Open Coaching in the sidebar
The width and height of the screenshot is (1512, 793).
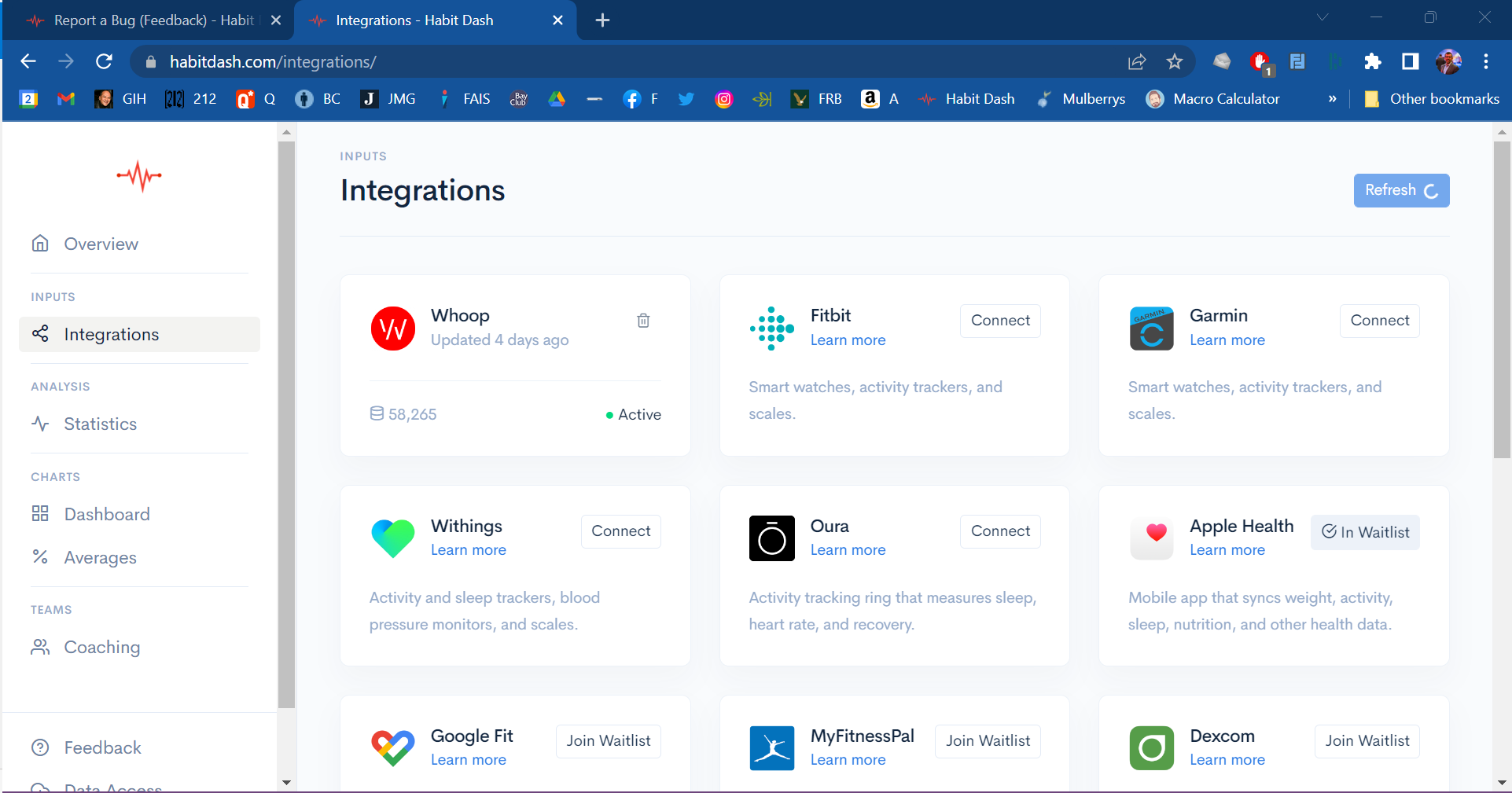[x=139, y=647]
